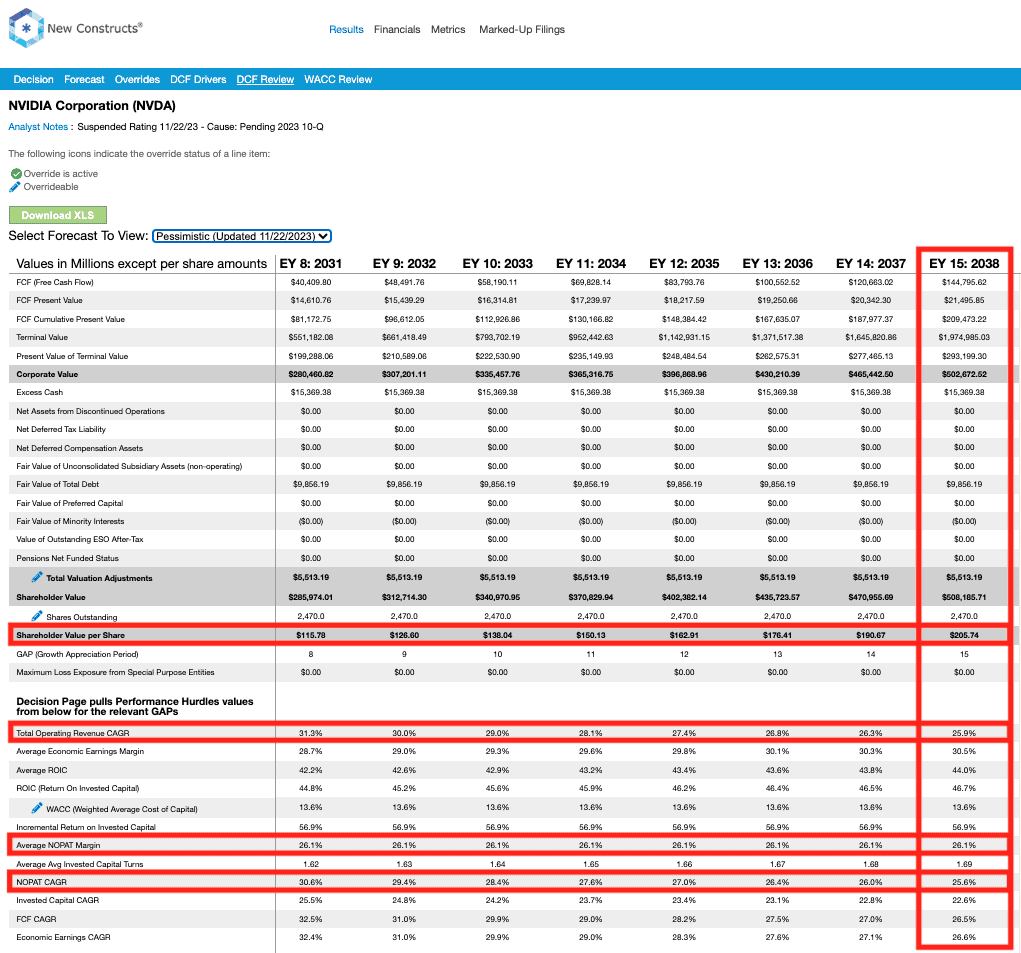The width and height of the screenshot is (1021, 953).
Task: Click the NVIDIA Corporation (NVDA) heading
Action: [x=92, y=105]
